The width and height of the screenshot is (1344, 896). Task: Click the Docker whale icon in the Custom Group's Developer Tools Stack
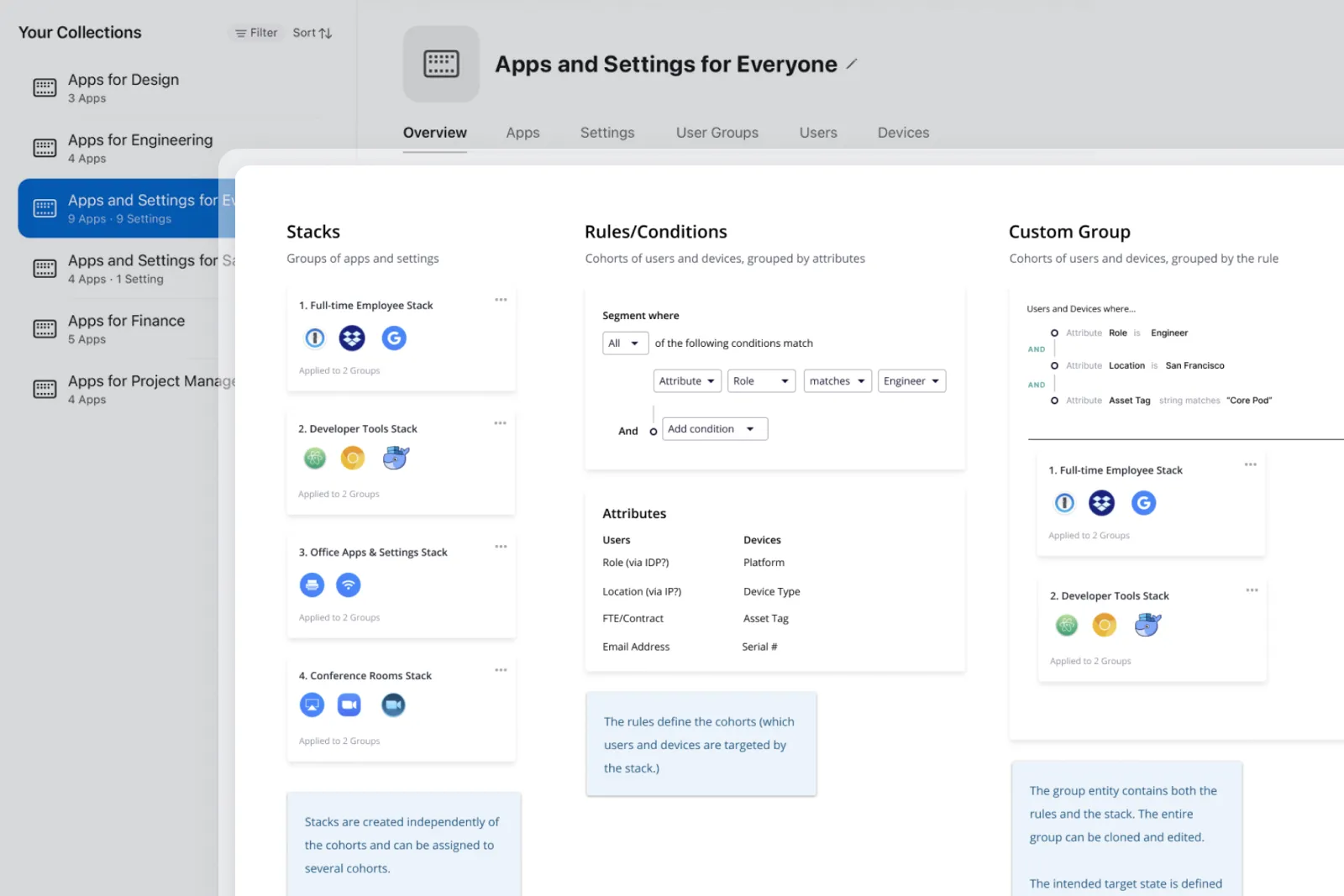(x=1147, y=625)
